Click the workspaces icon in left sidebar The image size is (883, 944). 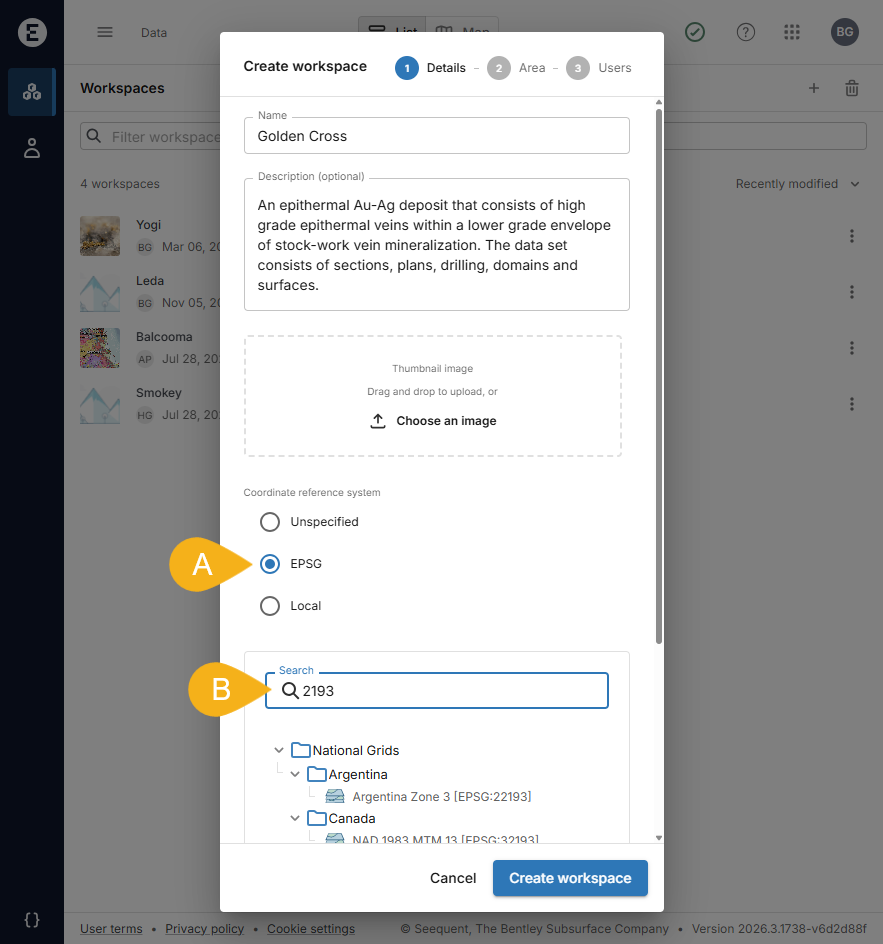(32, 92)
